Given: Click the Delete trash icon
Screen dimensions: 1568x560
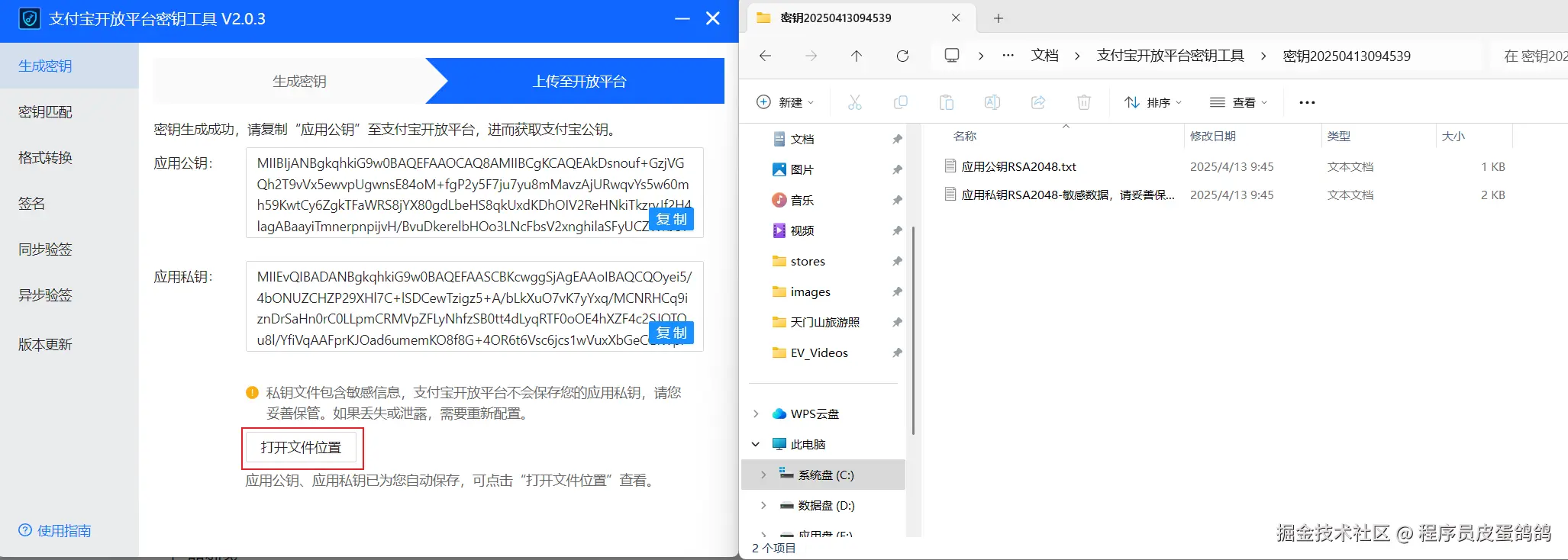Looking at the screenshot, I should point(1084,102).
